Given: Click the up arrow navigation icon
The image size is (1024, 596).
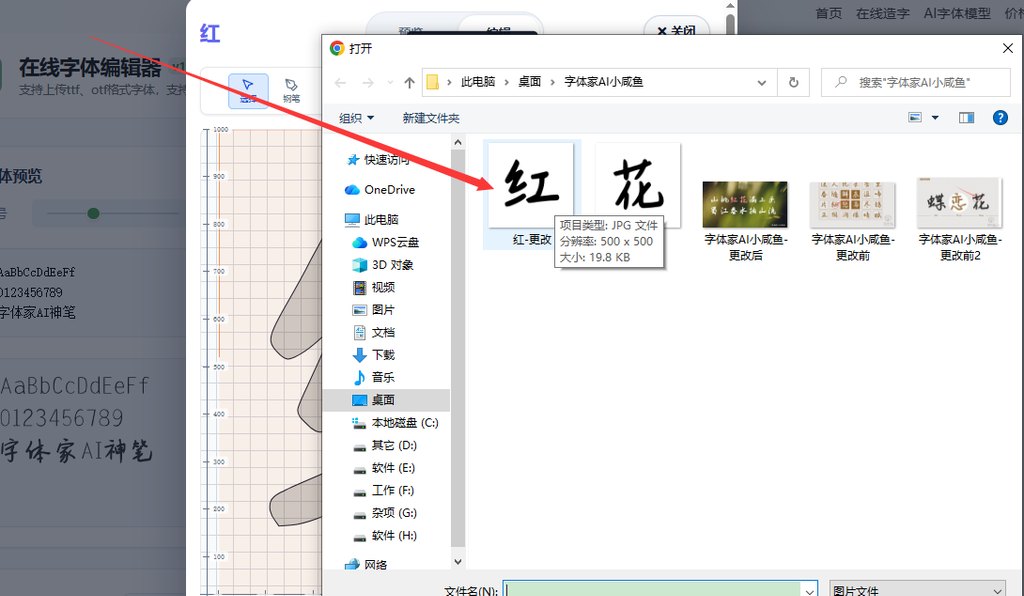Looking at the screenshot, I should 410,83.
